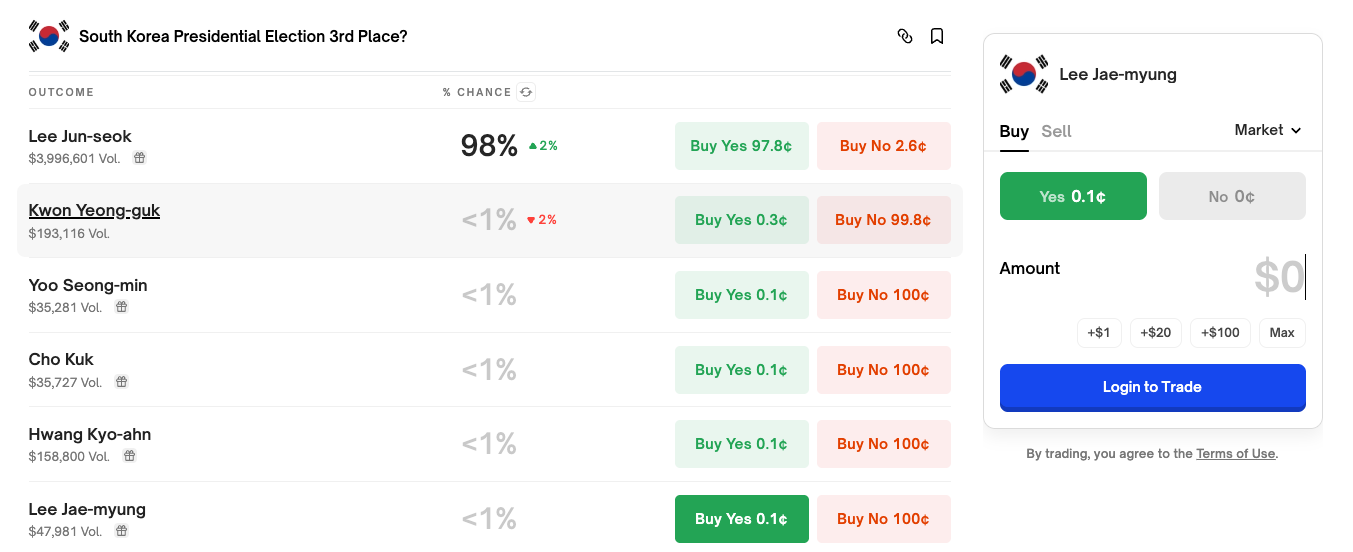Click the refresh icon beside % Chance
The height and width of the screenshot is (552, 1353).
pyautogui.click(x=526, y=92)
